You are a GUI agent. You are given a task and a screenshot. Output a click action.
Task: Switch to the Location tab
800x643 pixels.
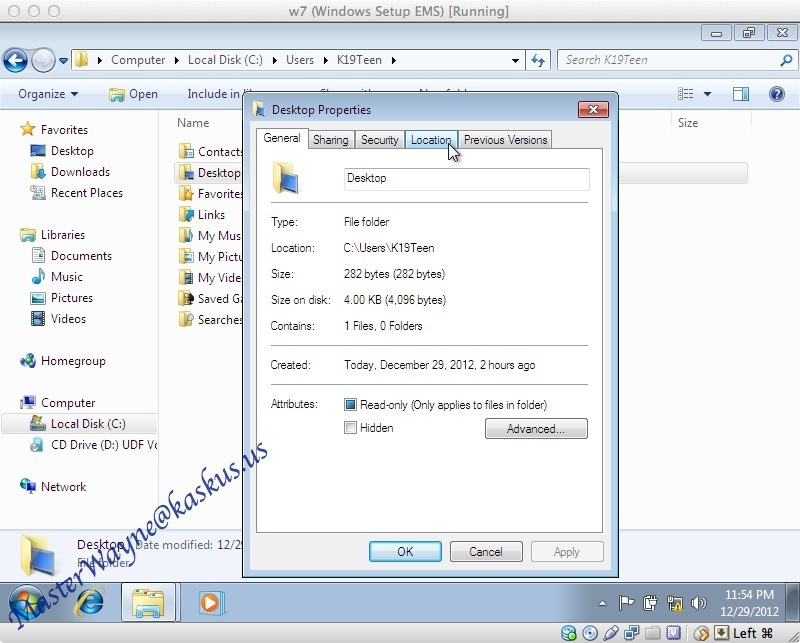coord(431,140)
